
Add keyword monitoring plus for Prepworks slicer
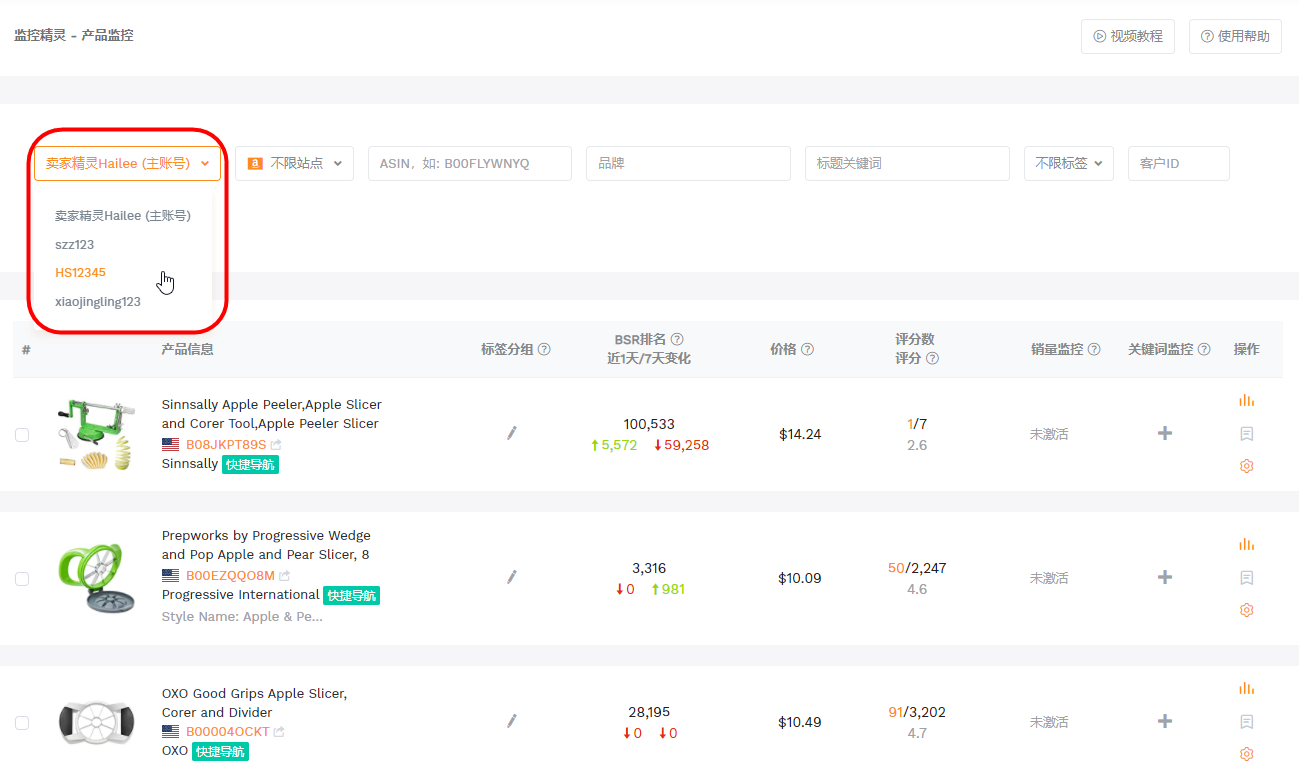click(1164, 577)
